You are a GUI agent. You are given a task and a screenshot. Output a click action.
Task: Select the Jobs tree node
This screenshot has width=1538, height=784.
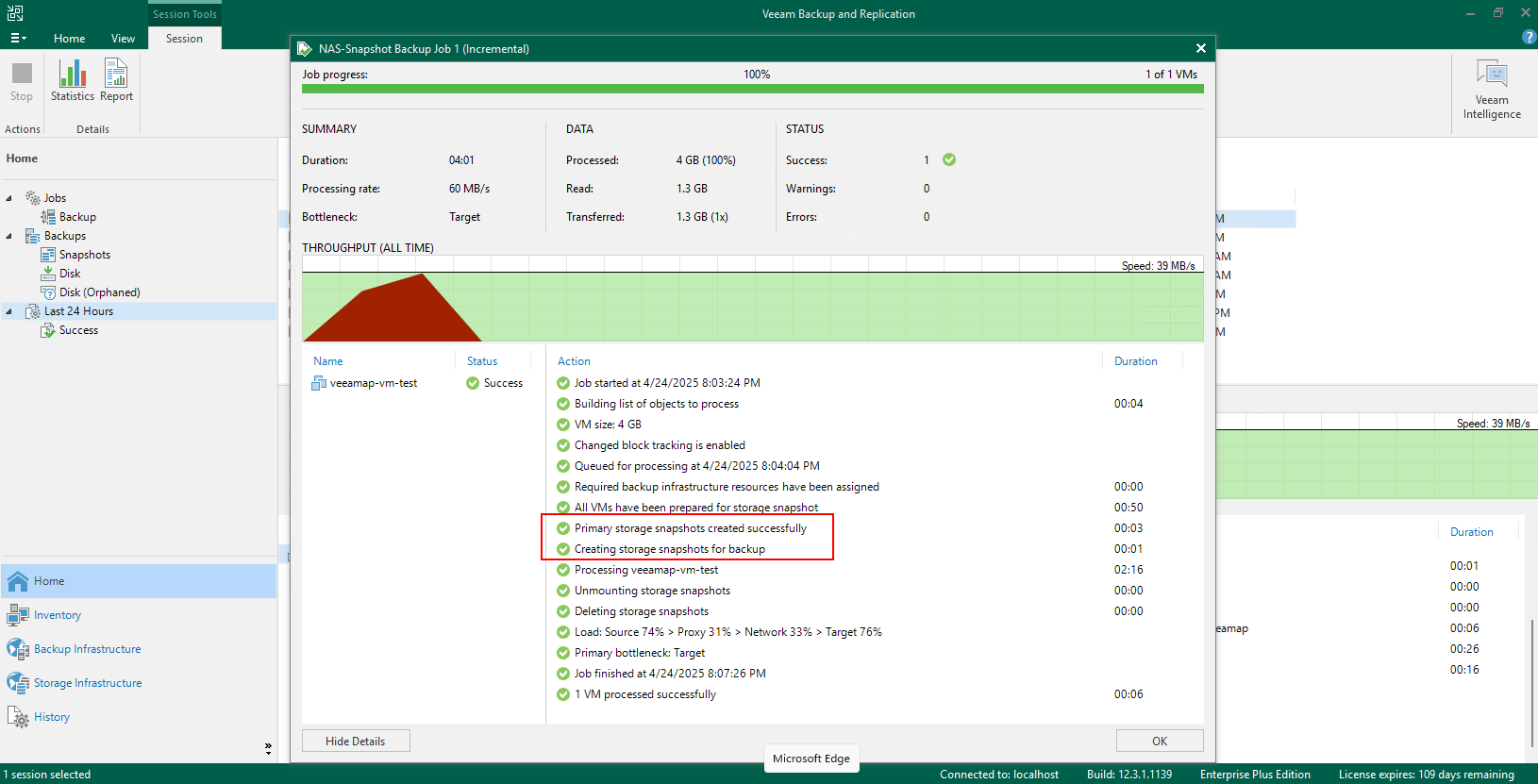(x=55, y=198)
